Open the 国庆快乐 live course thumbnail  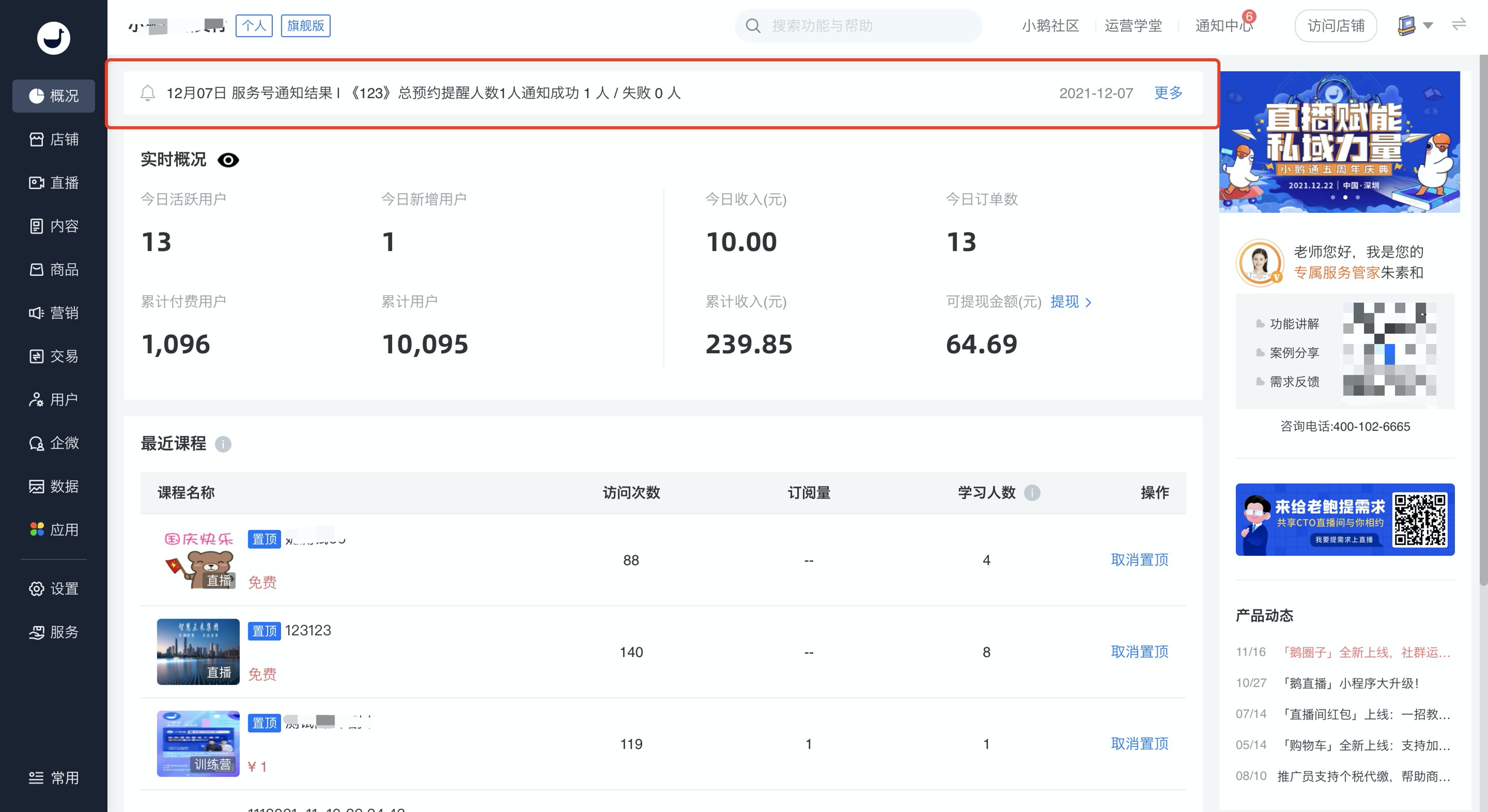coord(198,559)
